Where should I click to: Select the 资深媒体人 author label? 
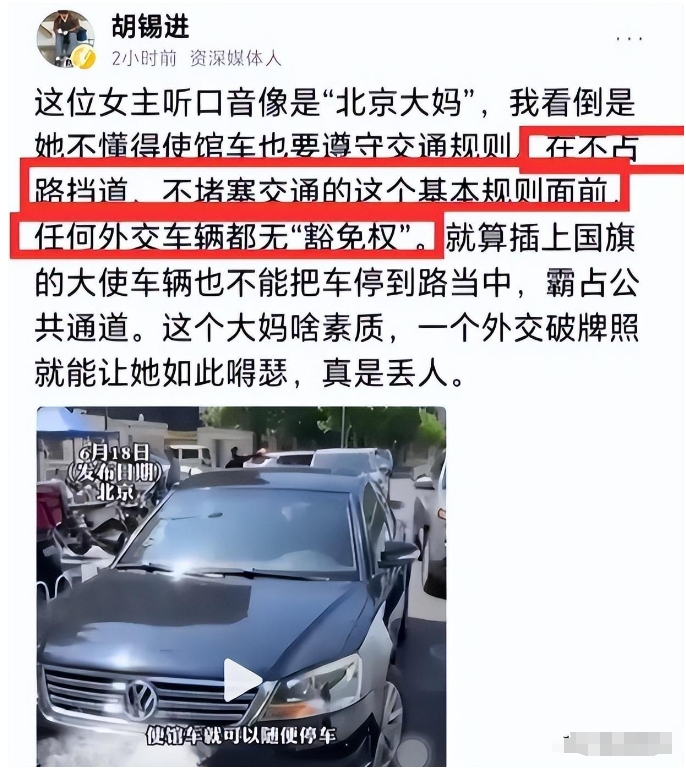pos(235,59)
